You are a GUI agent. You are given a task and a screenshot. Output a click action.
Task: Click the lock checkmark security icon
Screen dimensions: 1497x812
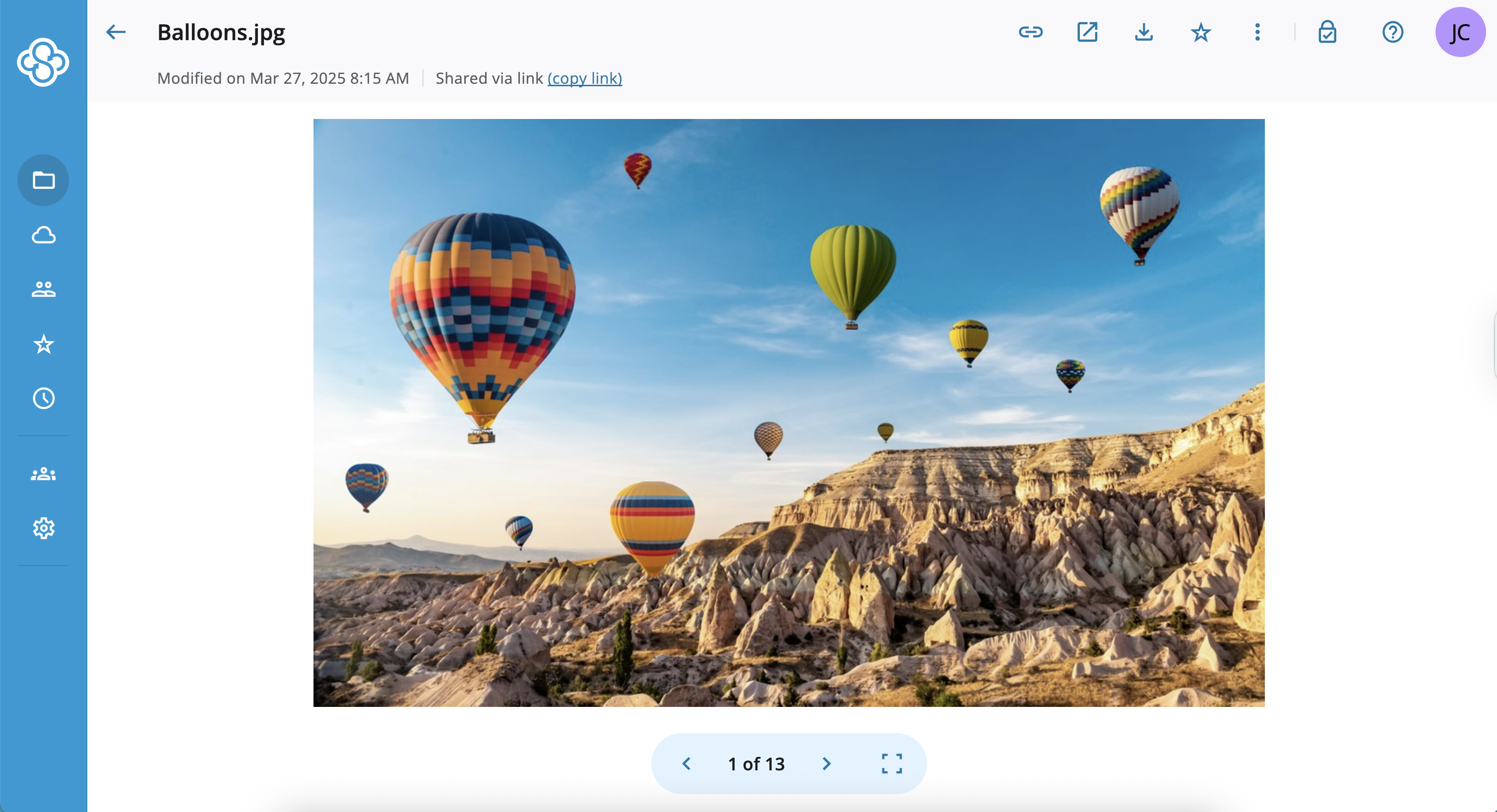tap(1327, 32)
